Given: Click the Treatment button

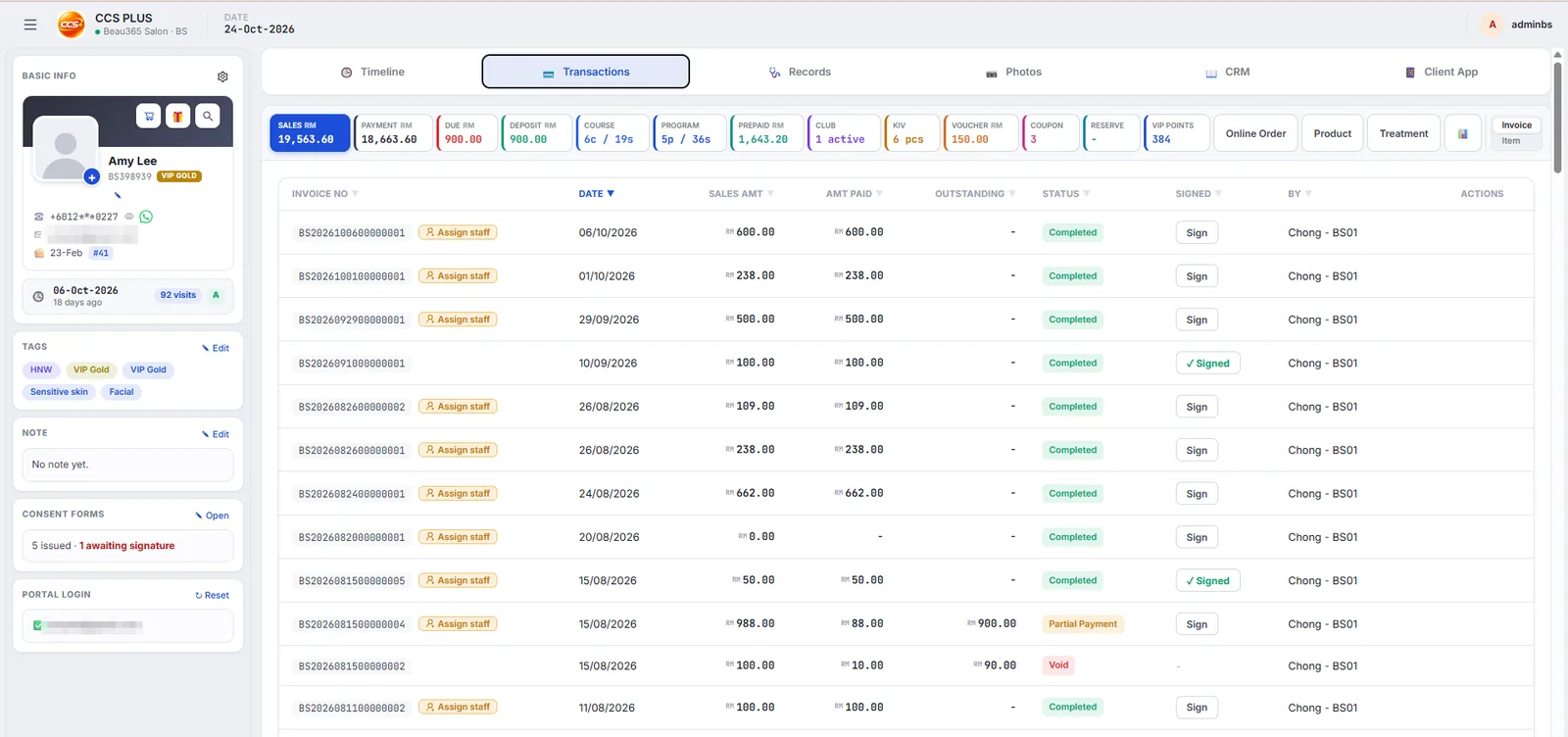Looking at the screenshot, I should pos(1403,133).
